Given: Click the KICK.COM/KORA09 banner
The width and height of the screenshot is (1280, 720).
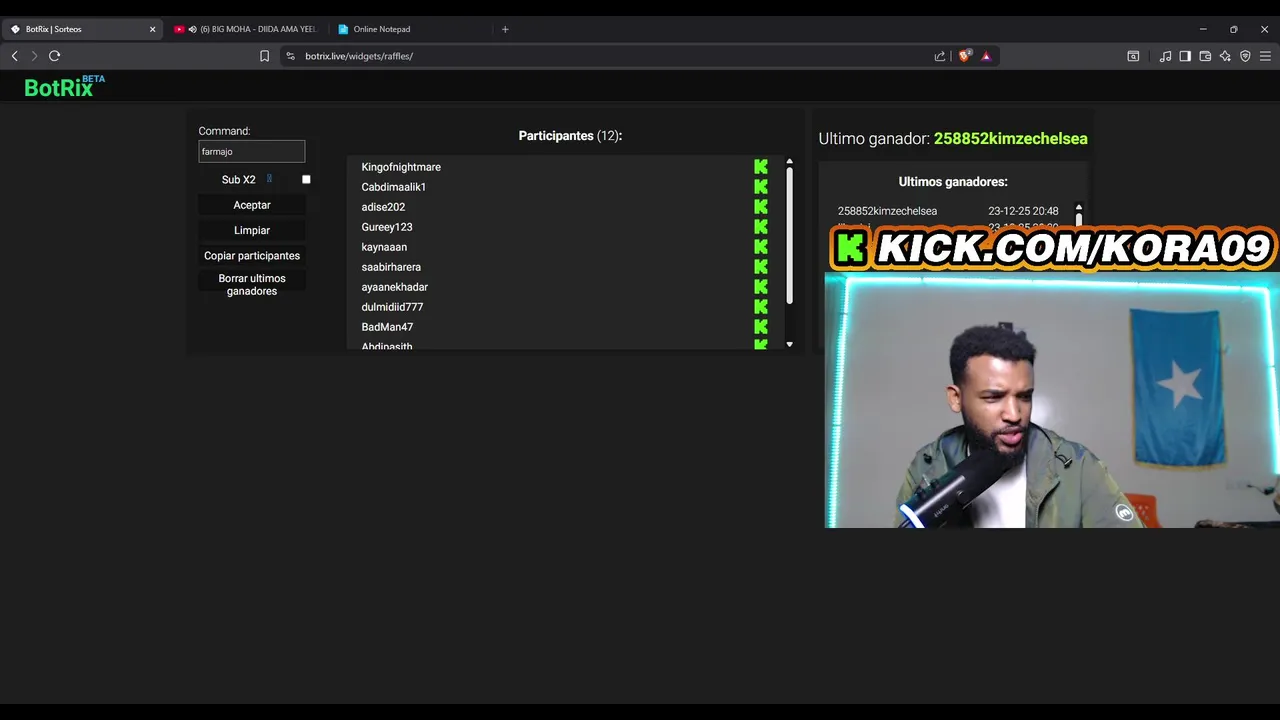Looking at the screenshot, I should [1053, 248].
